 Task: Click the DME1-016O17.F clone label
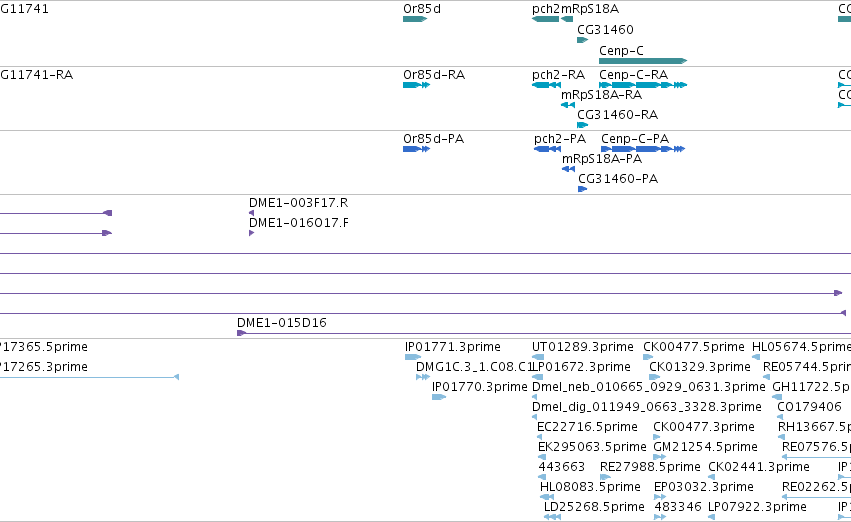pos(299,223)
